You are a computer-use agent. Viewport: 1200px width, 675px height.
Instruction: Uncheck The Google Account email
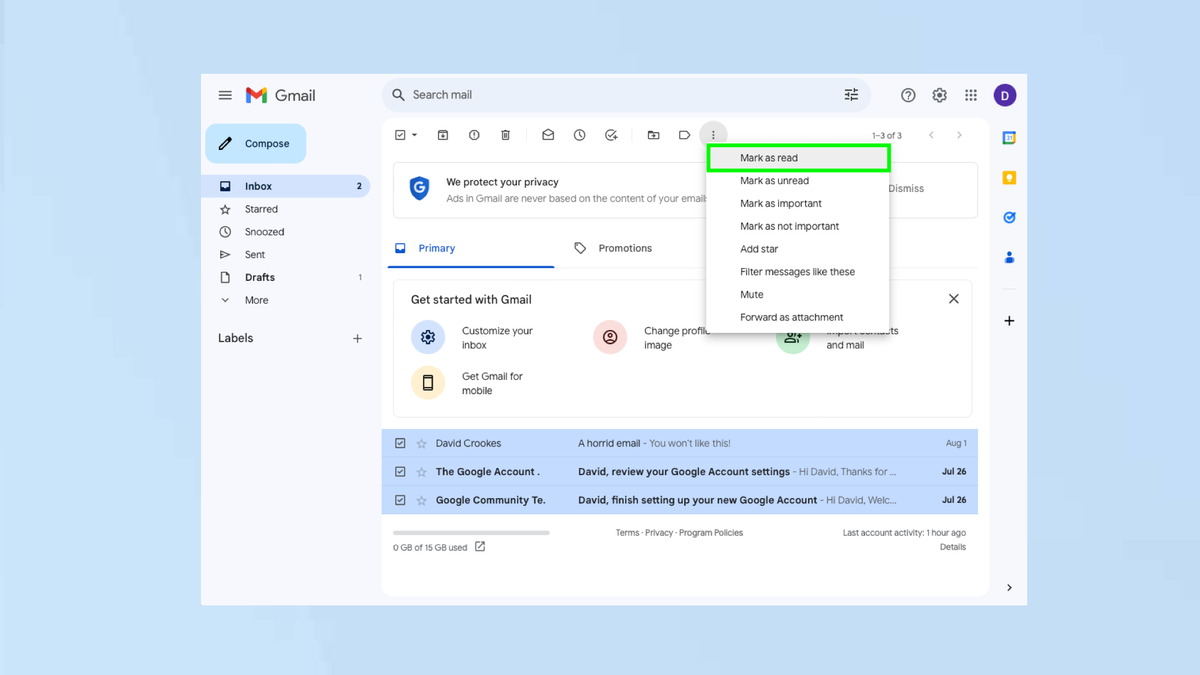pyautogui.click(x=400, y=471)
